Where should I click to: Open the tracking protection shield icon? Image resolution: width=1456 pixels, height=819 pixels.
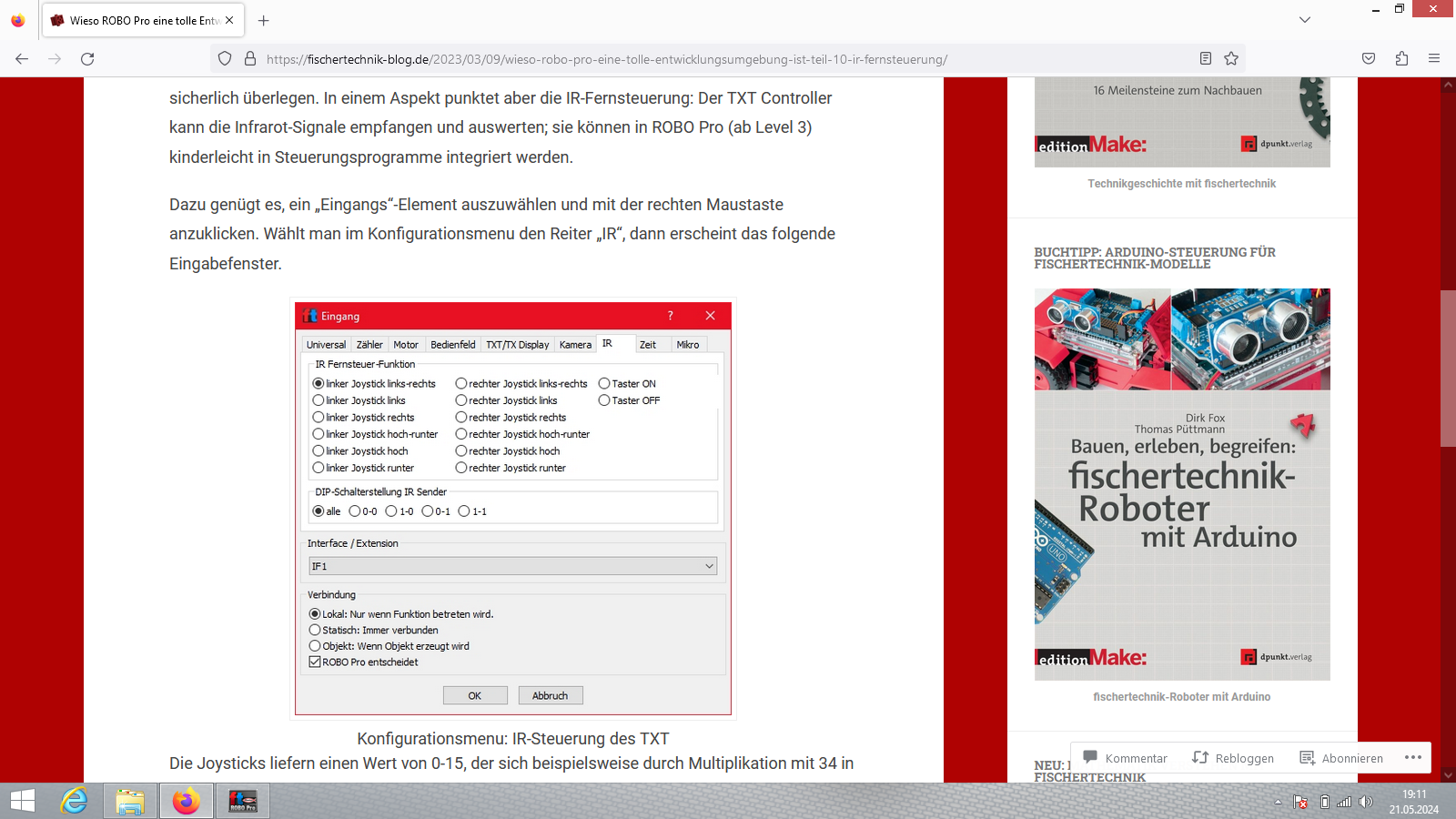pos(225,59)
